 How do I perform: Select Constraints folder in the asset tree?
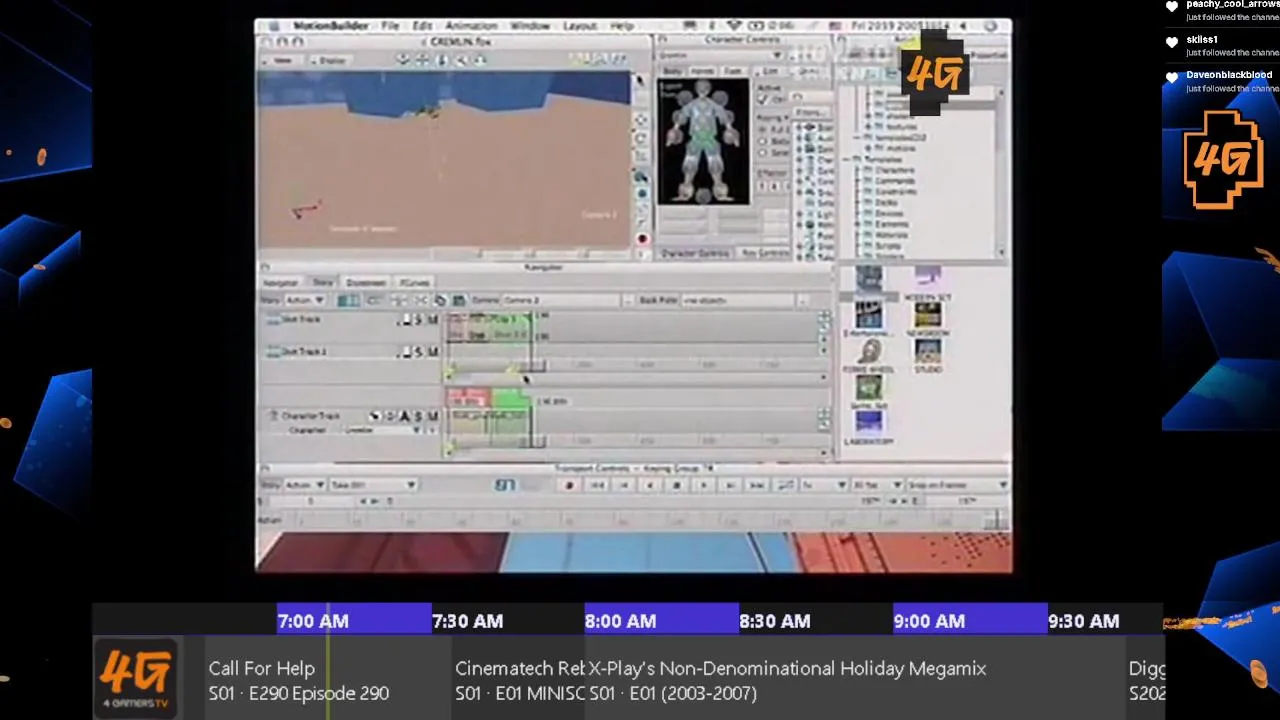(896, 192)
